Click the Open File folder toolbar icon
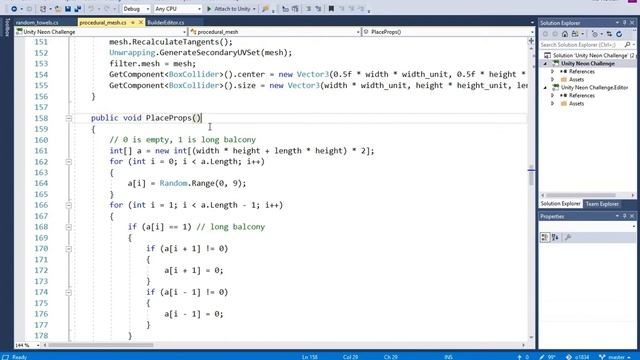The image size is (640, 360). tap(58, 9)
